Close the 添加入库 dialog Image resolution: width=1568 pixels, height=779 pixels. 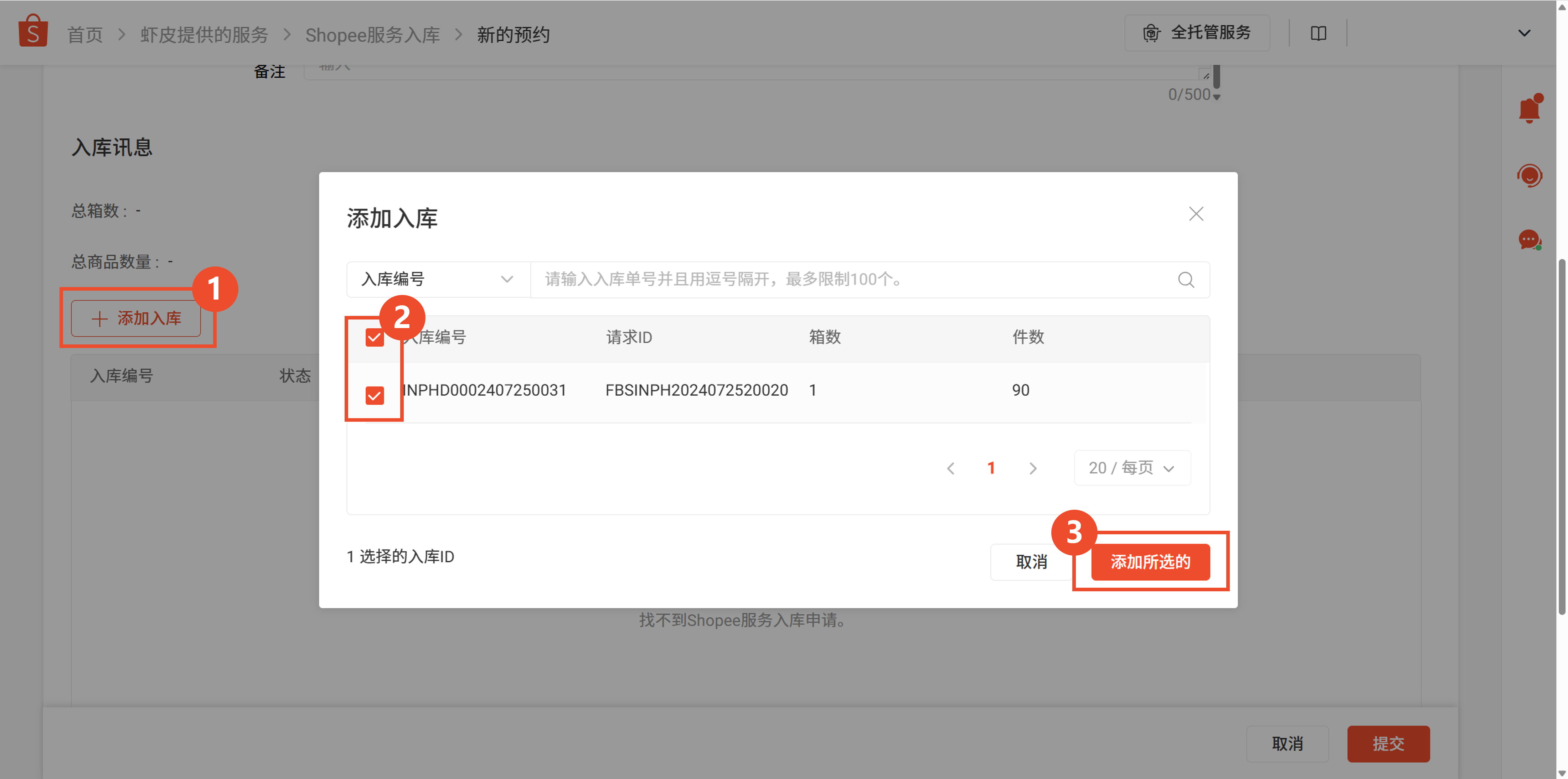(x=1196, y=214)
